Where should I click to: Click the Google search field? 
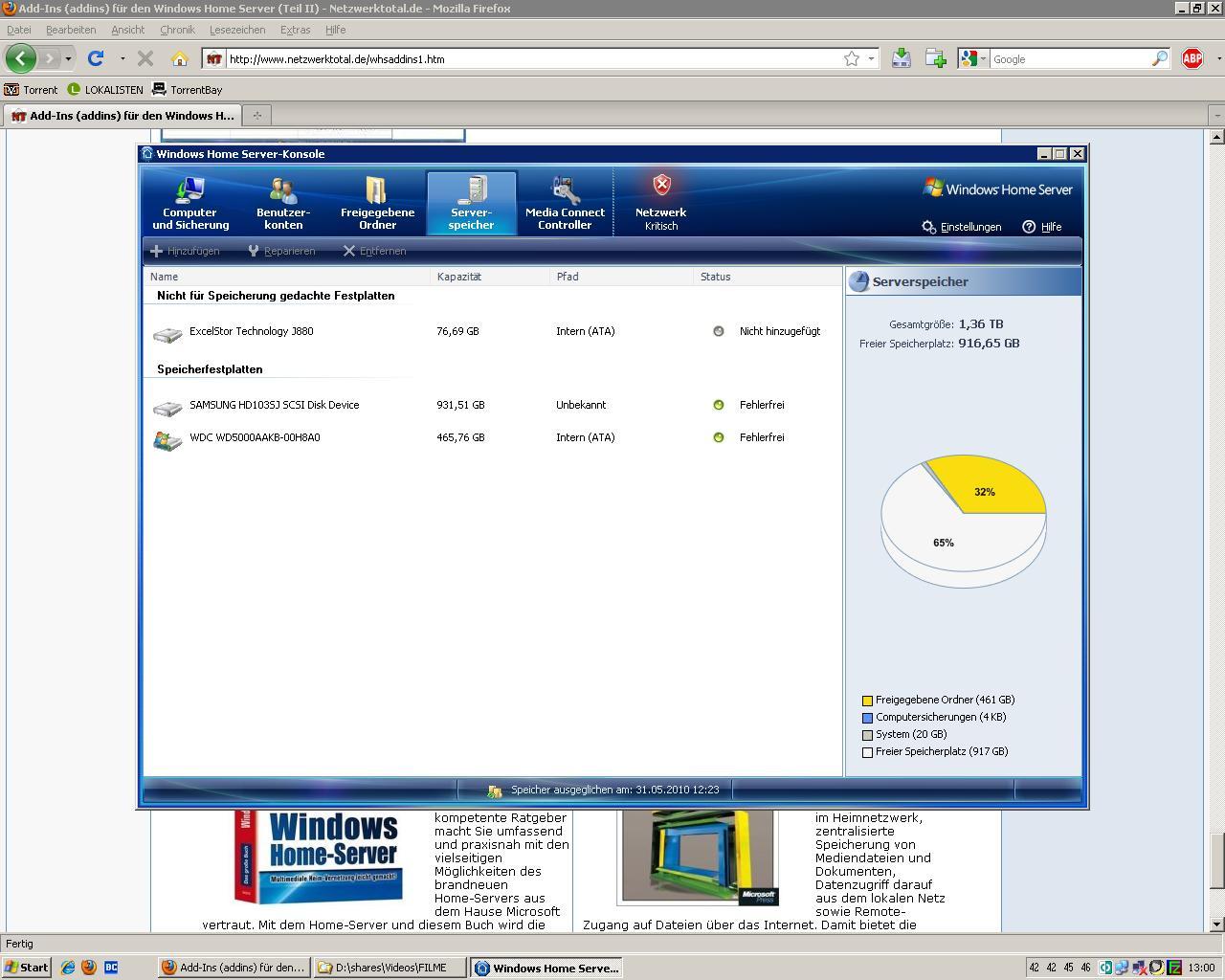(x=1068, y=59)
